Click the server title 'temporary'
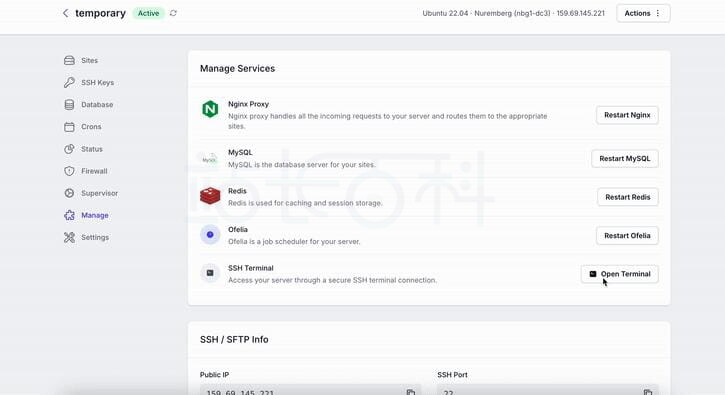Image resolution: width=725 pixels, height=395 pixels. click(x=100, y=13)
